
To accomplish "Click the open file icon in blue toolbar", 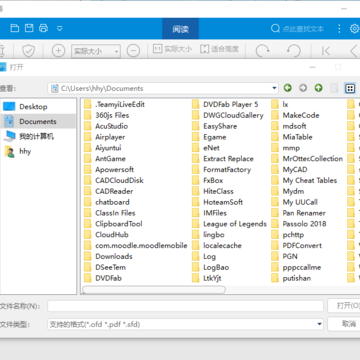I will 14,28.
